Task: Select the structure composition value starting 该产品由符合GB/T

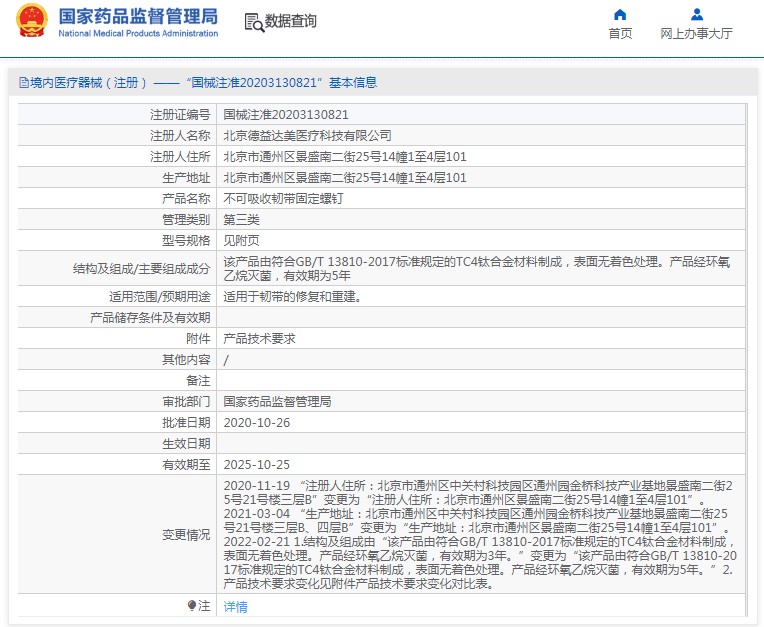Action: tap(477, 268)
